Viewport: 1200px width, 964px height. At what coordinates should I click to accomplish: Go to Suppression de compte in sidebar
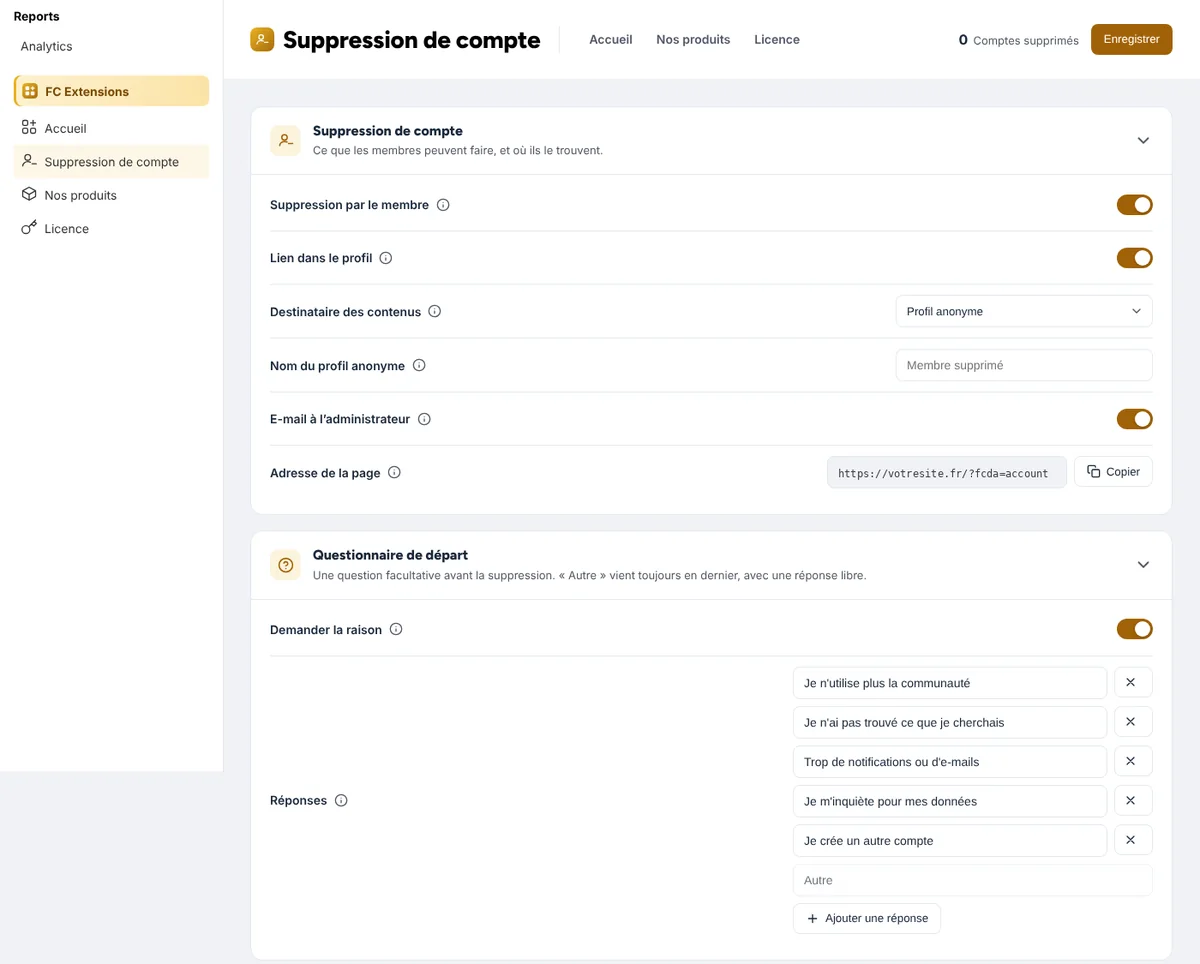[x=111, y=161]
